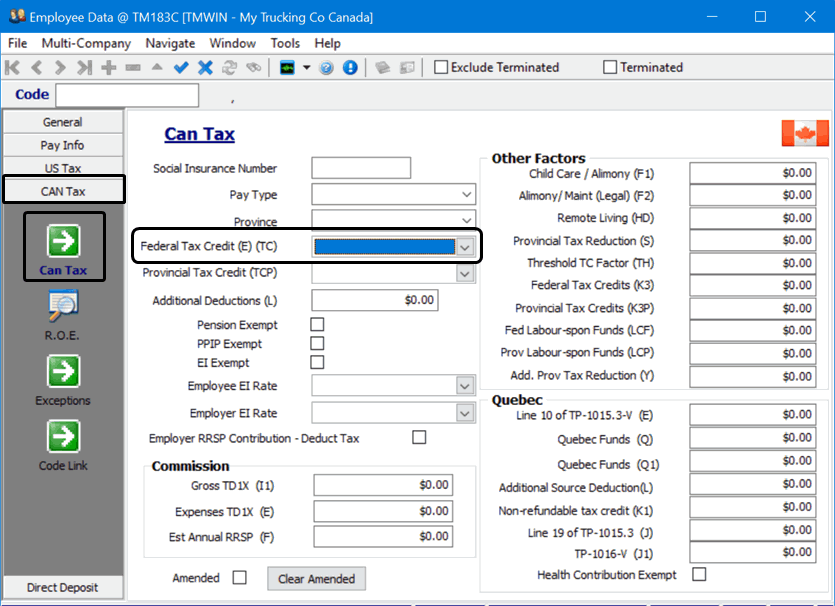This screenshot has height=606, width=835.
Task: Check the Pension Exempt box
Action: (318, 324)
